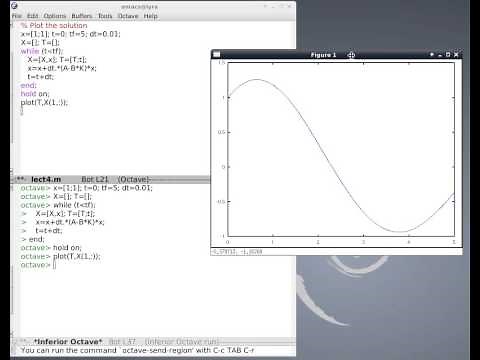Click the y-axis tick label 0.5 in Figure 1
480x360 pixels.
[x=221, y=132]
